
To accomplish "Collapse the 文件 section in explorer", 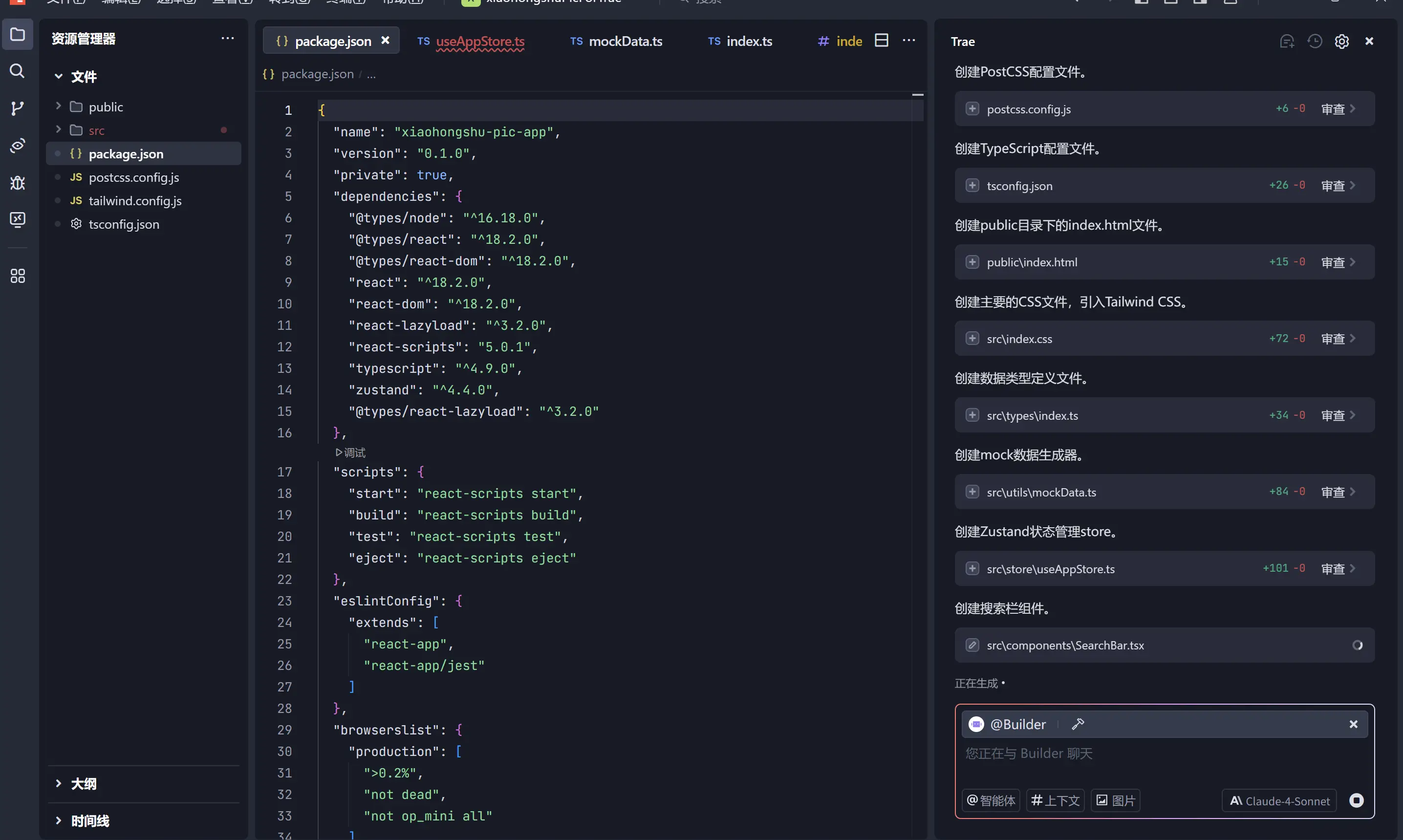I will pyautogui.click(x=58, y=76).
